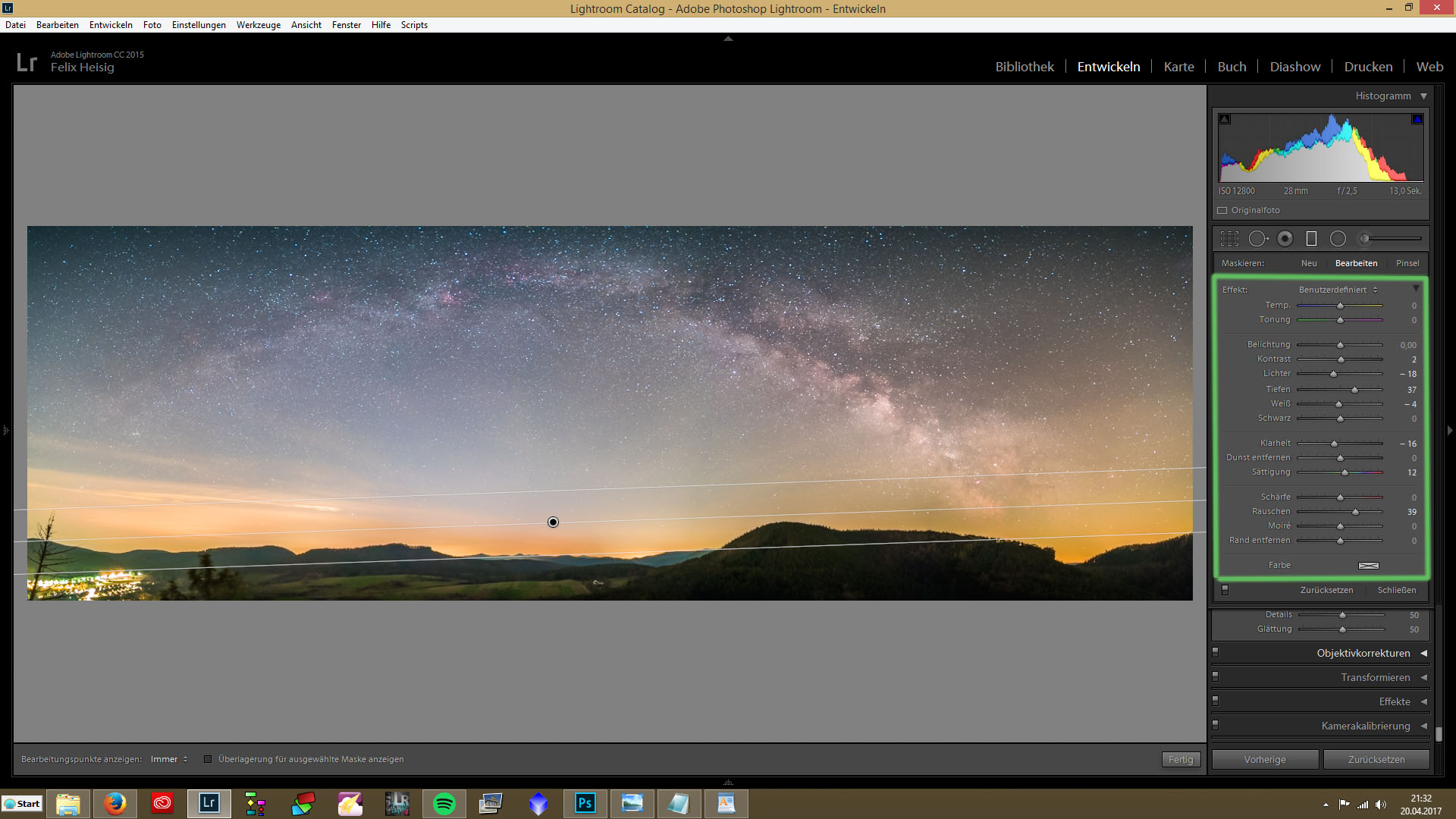1456x819 pixels.
Task: Open the LR Timelapse taskbar icon
Action: point(397,804)
